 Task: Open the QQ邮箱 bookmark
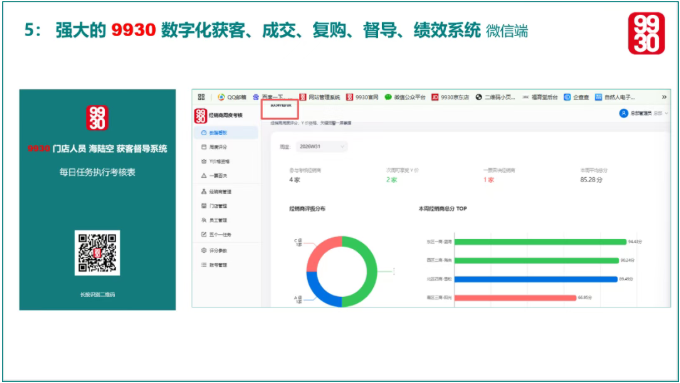(232, 97)
